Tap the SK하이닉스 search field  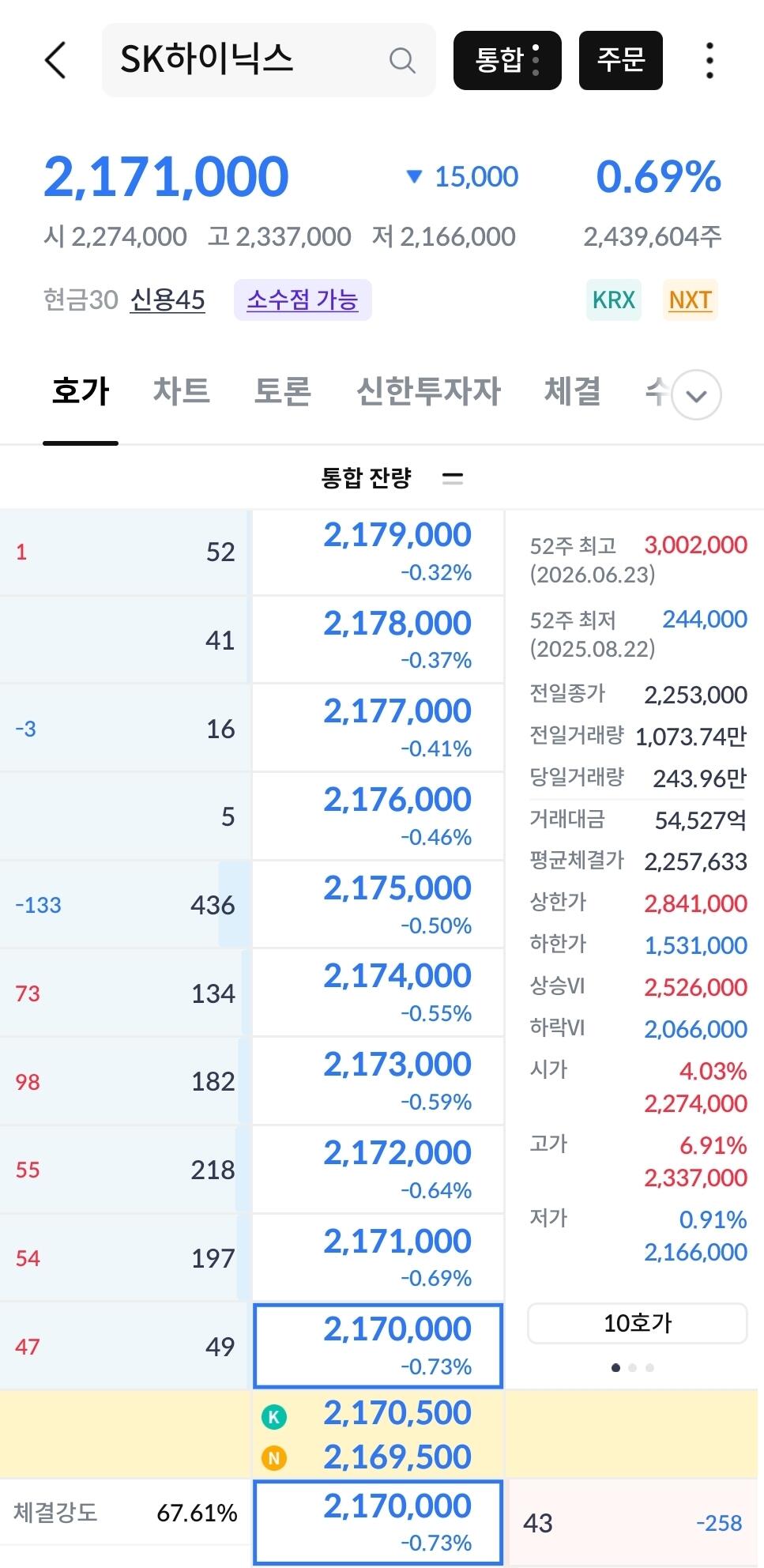pyautogui.click(x=269, y=60)
